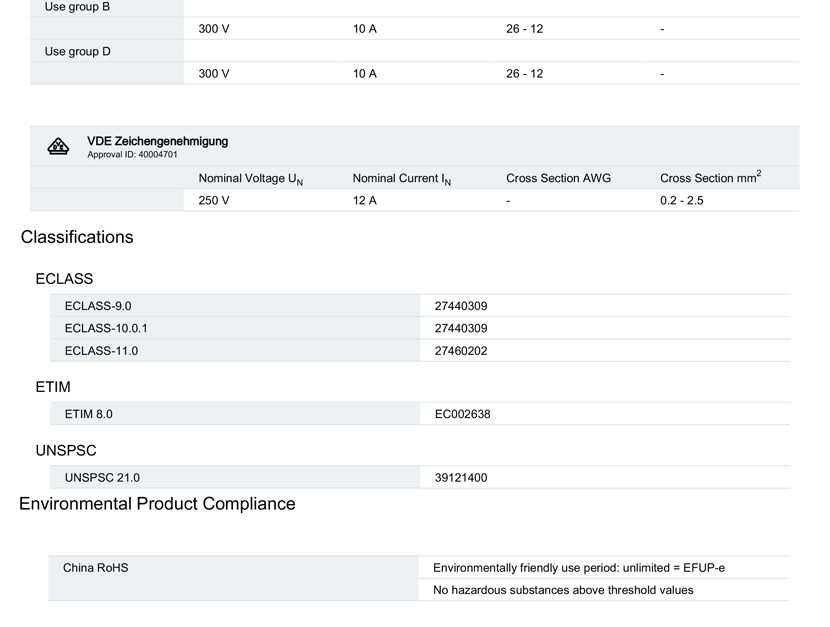The height and width of the screenshot is (627, 830).
Task: Select the China RoHS row label
Action: (x=95, y=568)
